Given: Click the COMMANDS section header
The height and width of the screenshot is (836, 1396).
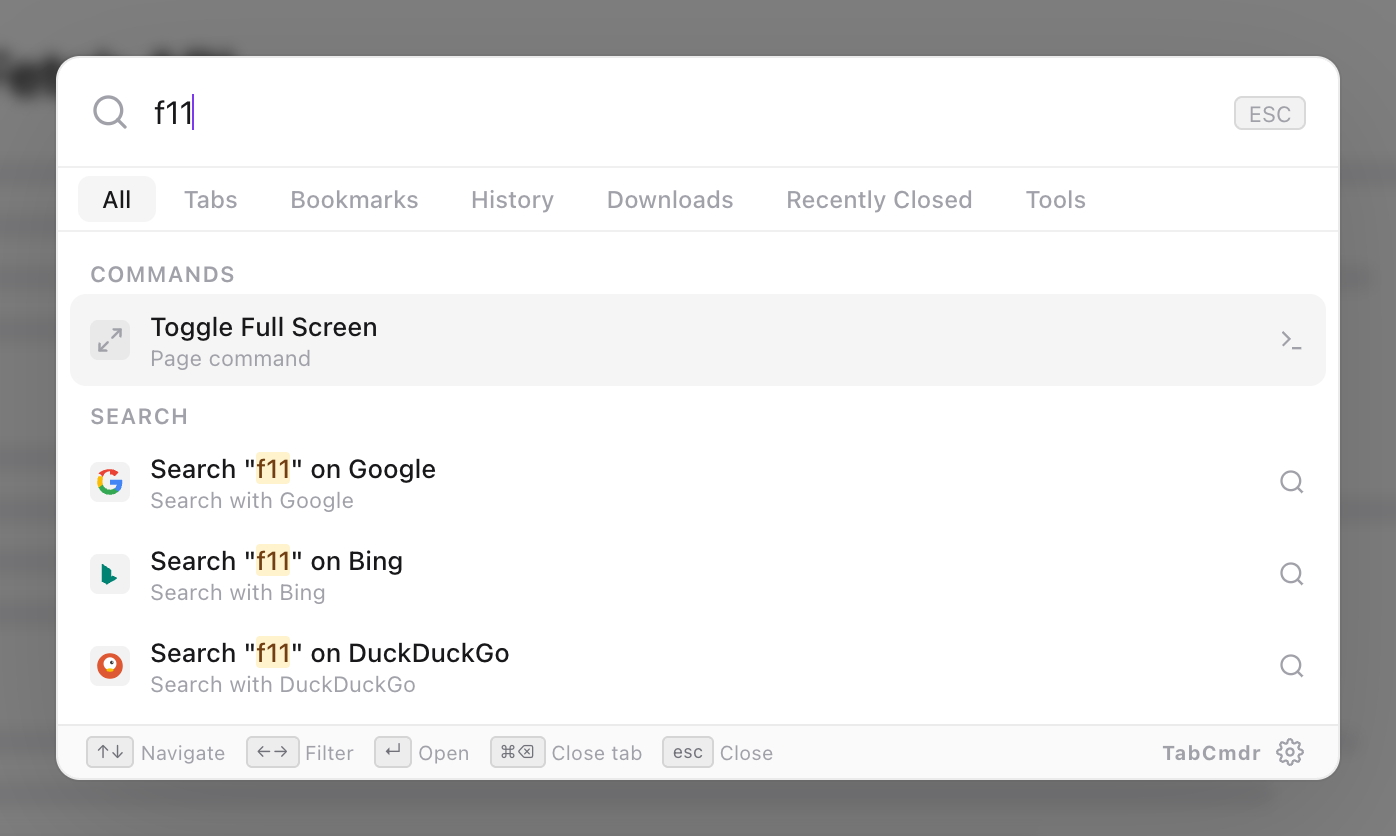Looking at the screenshot, I should click(x=163, y=274).
